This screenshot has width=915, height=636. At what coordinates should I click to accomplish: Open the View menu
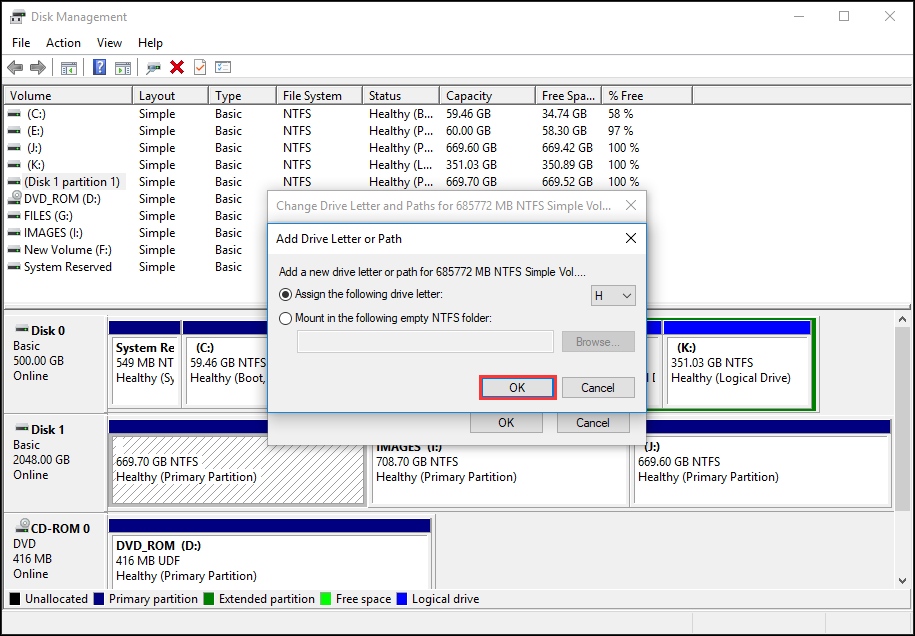109,43
